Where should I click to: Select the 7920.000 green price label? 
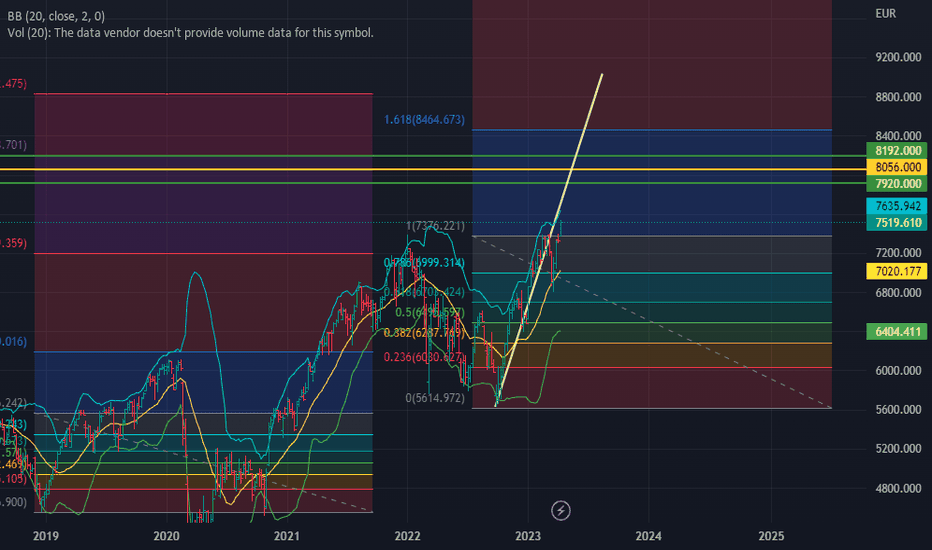click(897, 184)
